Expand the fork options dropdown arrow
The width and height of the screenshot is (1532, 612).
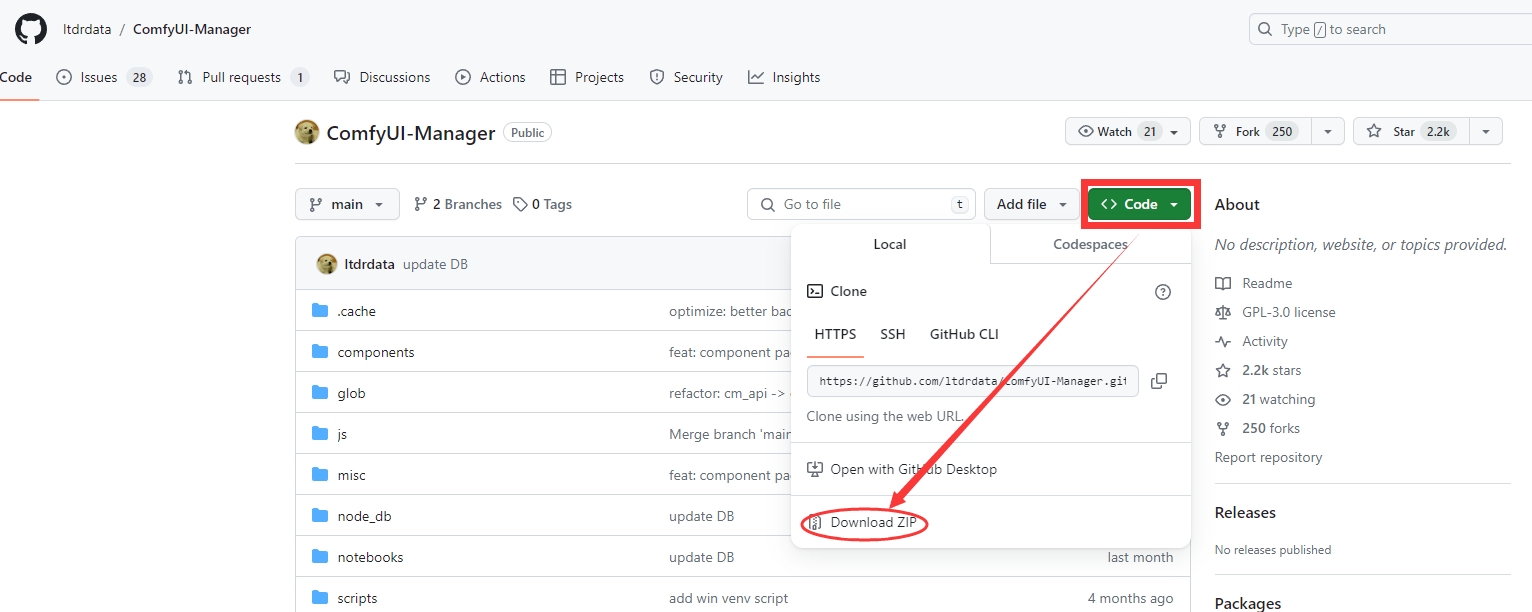[x=1327, y=131]
